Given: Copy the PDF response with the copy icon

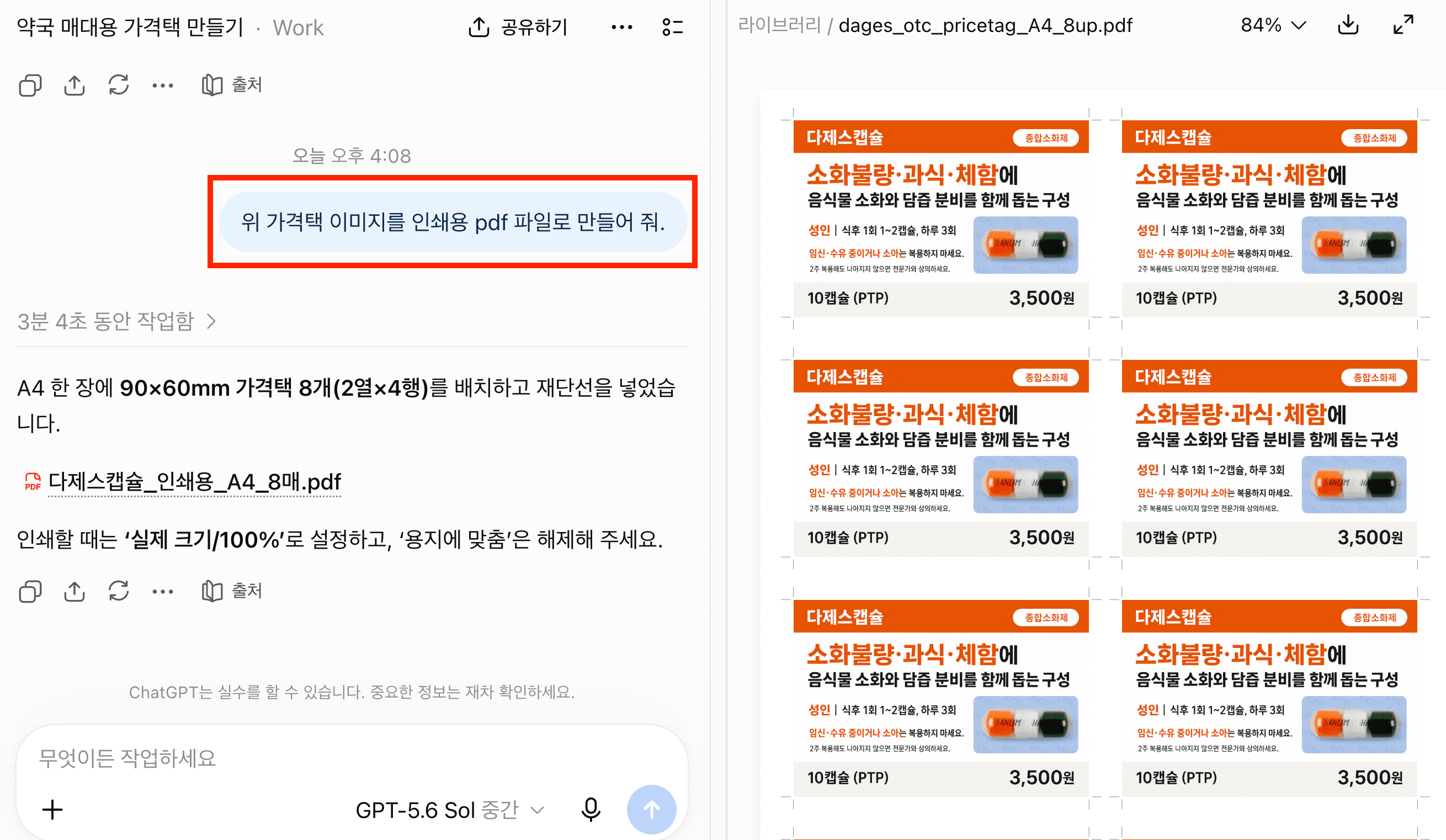Looking at the screenshot, I should pos(30,591).
